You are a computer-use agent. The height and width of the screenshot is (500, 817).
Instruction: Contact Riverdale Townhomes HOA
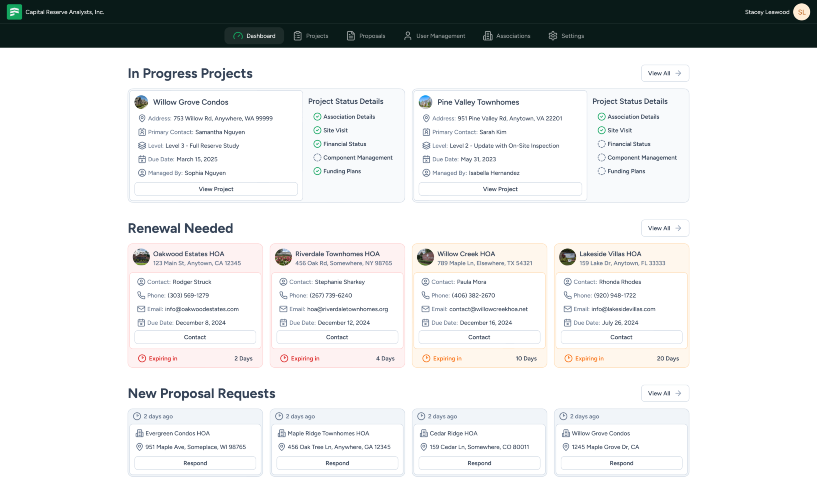(x=337, y=337)
